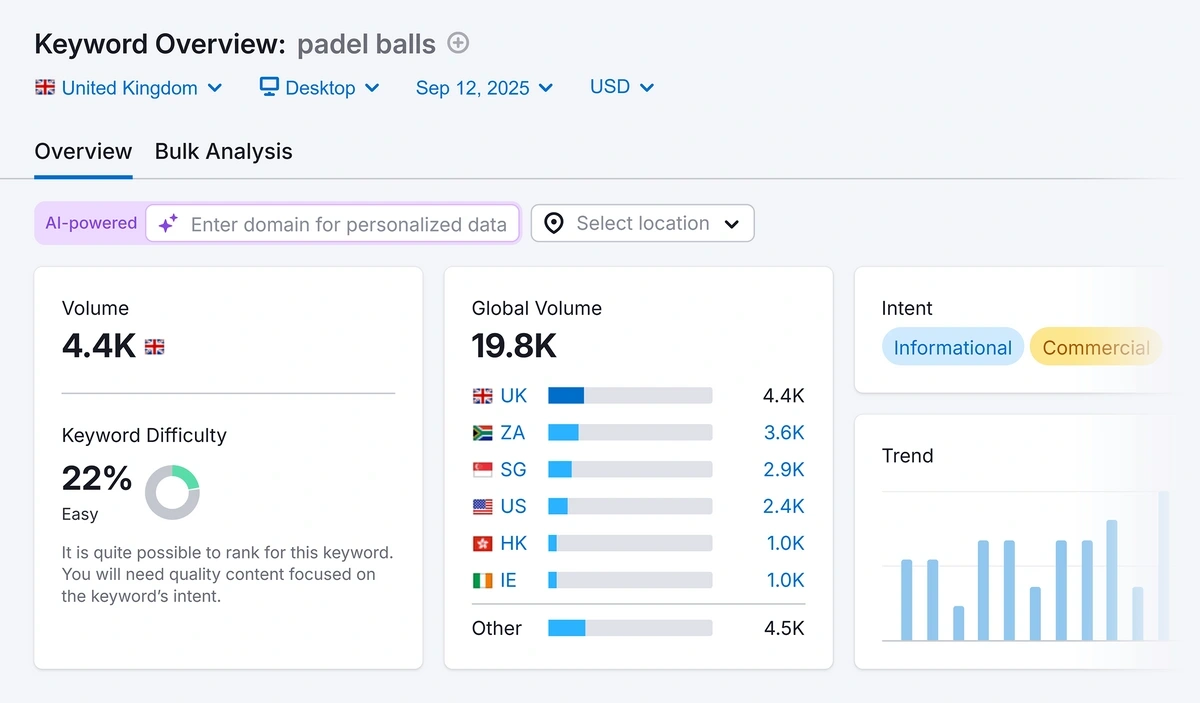
Task: Click the US country code
Action: coord(514,507)
